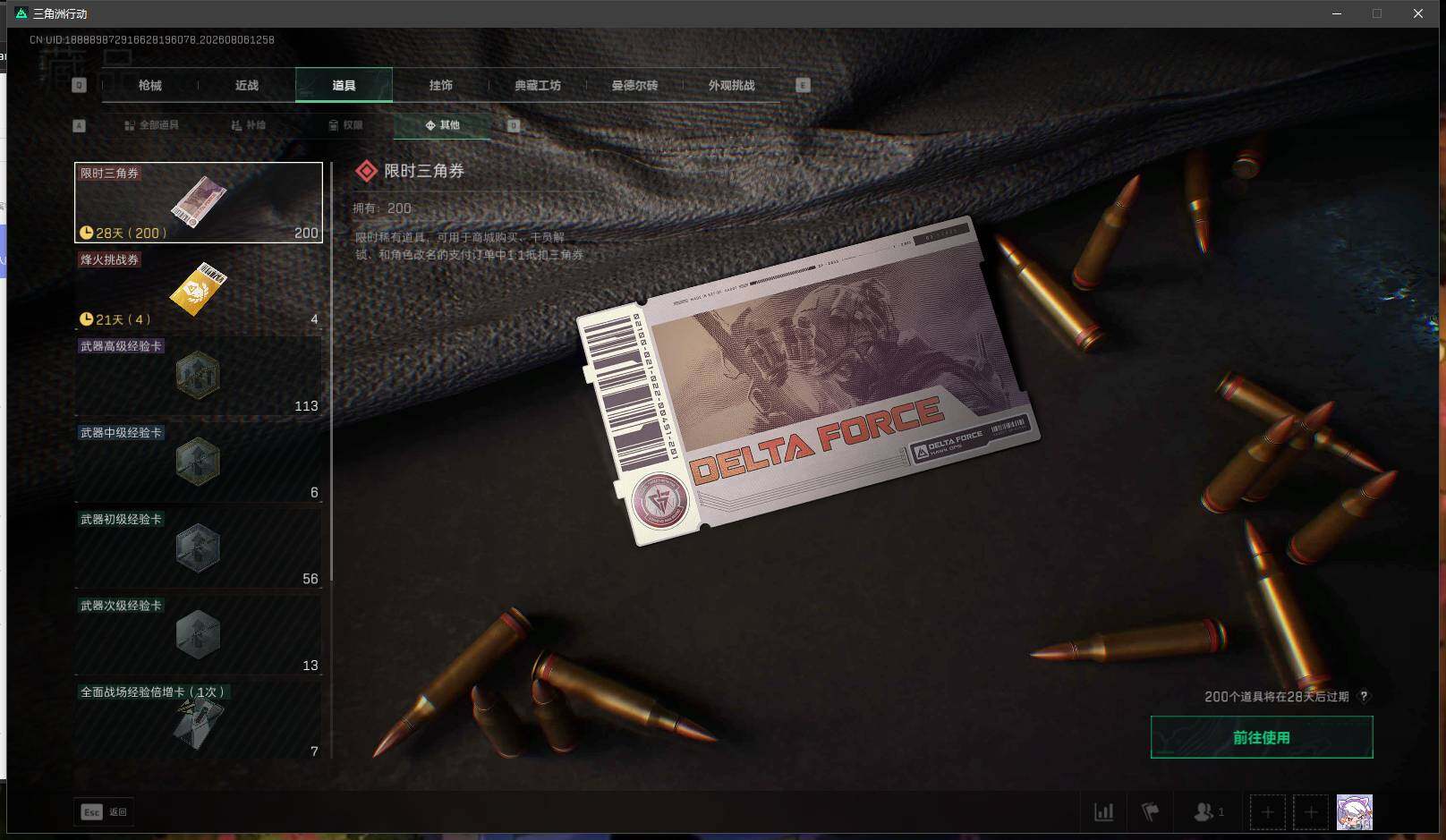Open the player avatar portrait
The image size is (1446, 840).
[x=1354, y=812]
